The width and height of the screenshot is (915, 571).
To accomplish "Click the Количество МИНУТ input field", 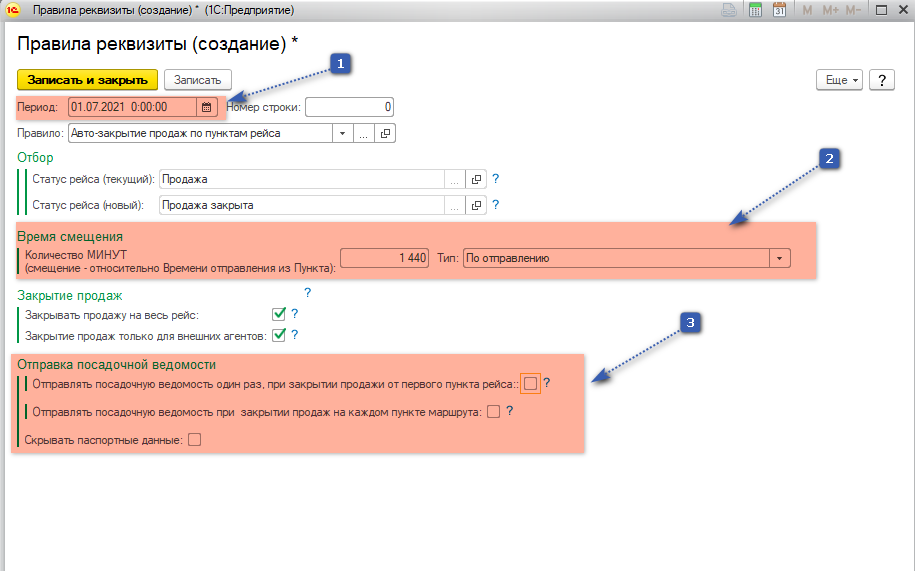I will [385, 258].
